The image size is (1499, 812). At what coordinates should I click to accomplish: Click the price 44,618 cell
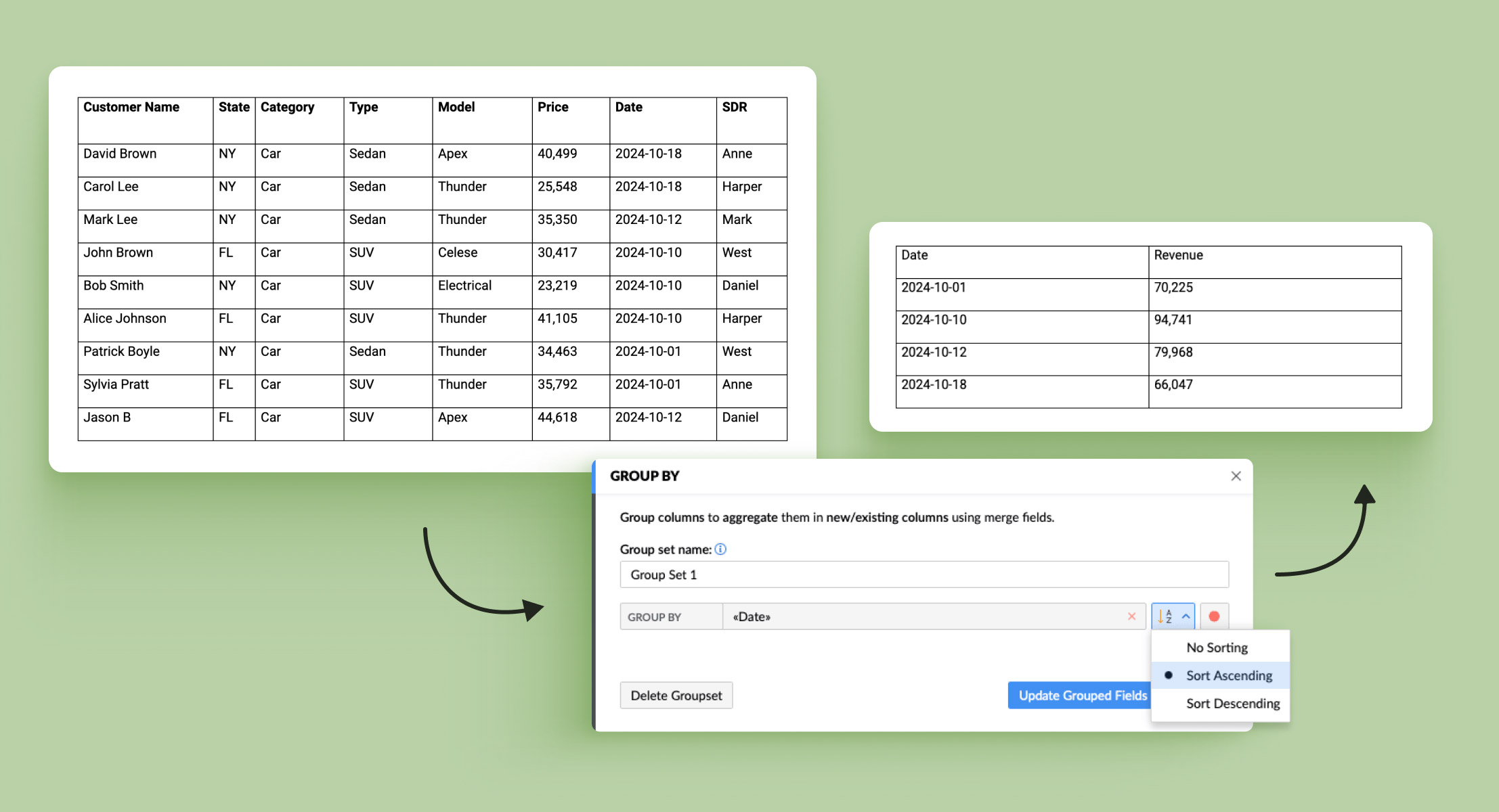[x=571, y=424]
